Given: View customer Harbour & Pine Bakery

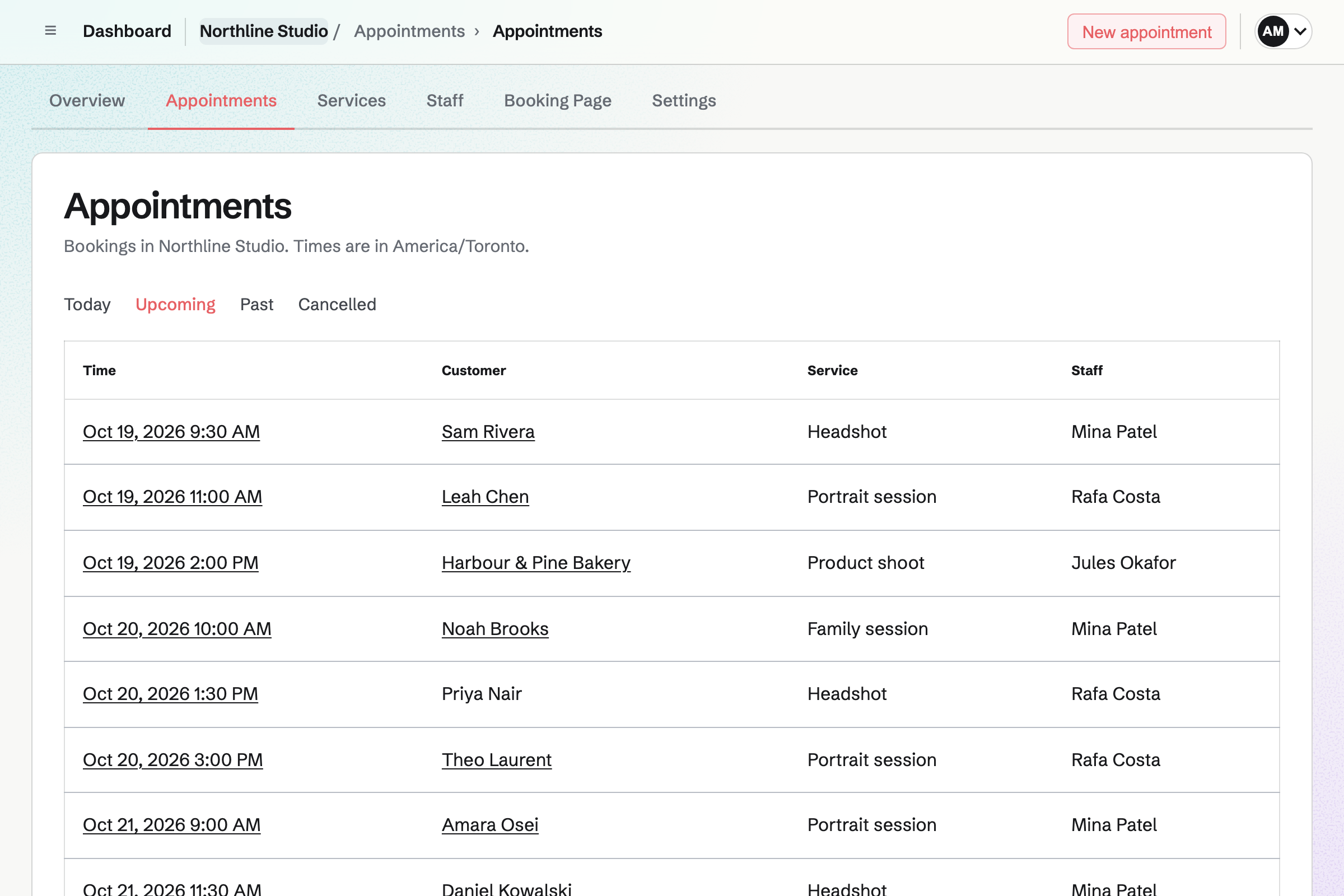Looking at the screenshot, I should 536,563.
